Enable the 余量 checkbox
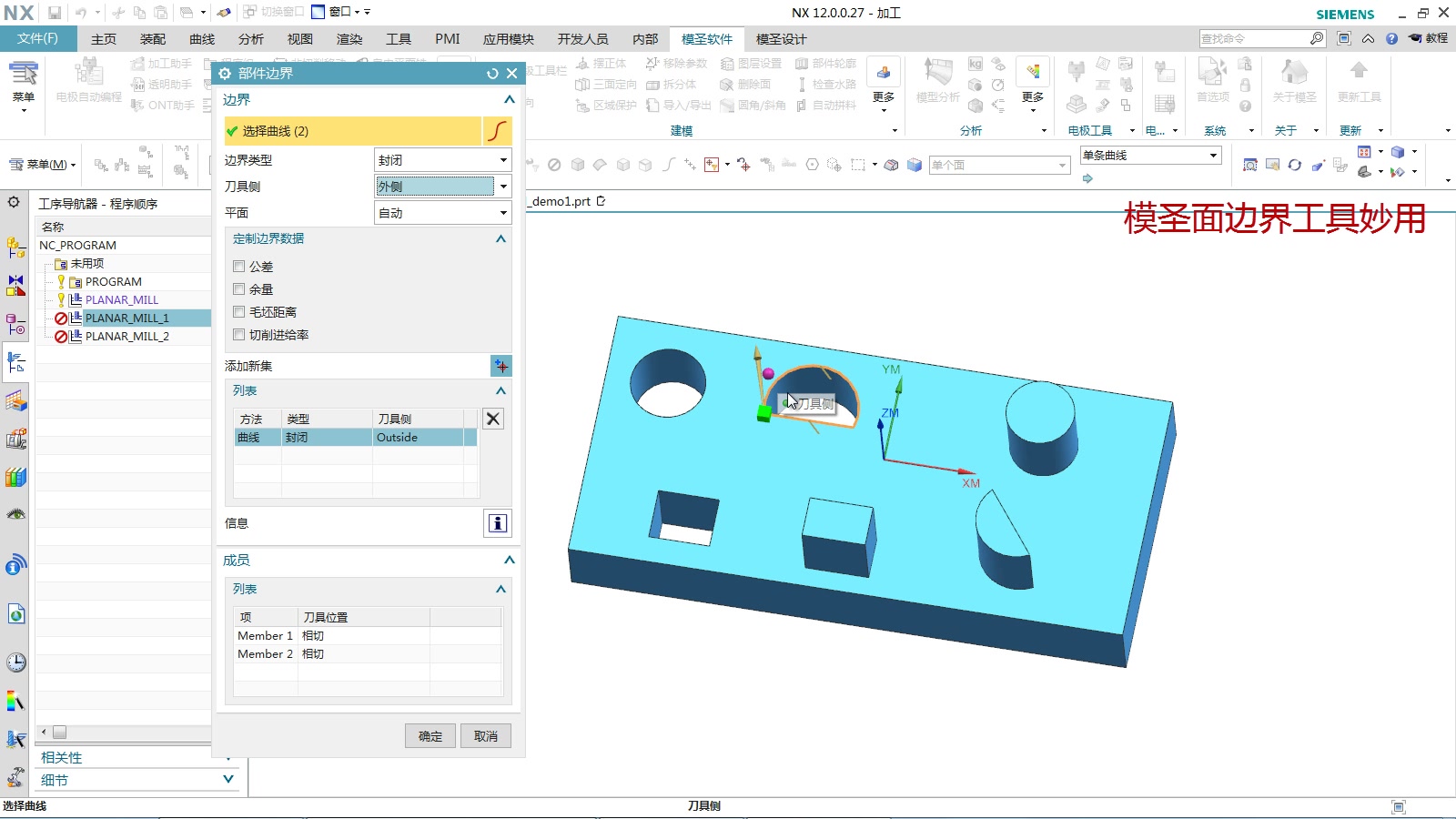Viewport: 1456px width, 819px height. tap(238, 289)
